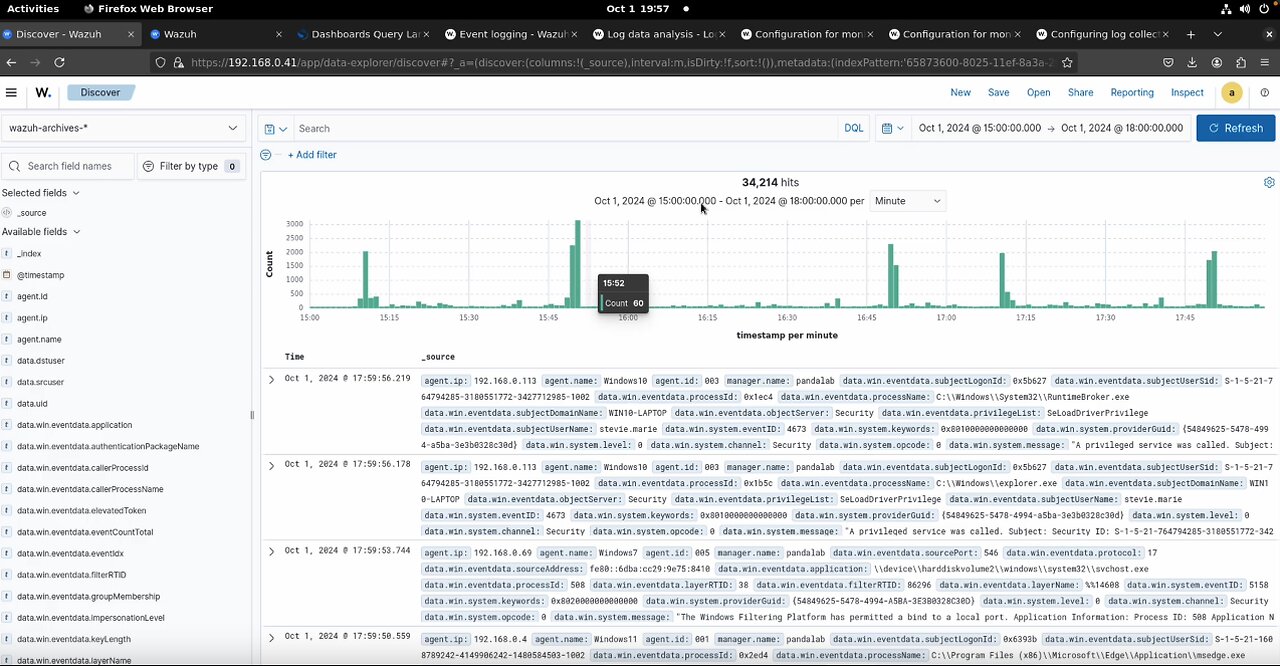The image size is (1280, 666).
Task: Click Add filter
Action: 312,155
